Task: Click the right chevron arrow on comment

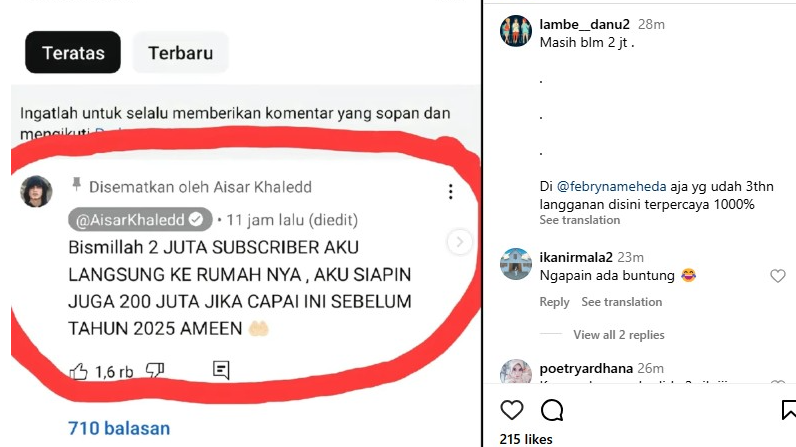Action: pyautogui.click(x=459, y=242)
